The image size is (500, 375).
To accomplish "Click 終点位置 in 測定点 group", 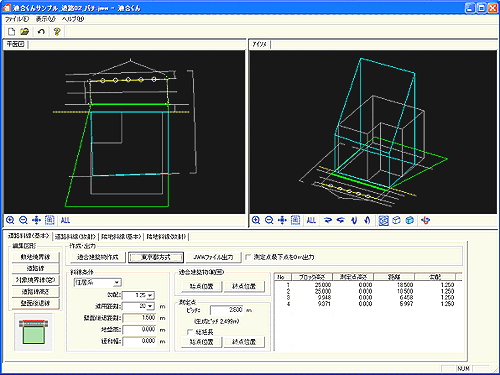I will [244, 342].
